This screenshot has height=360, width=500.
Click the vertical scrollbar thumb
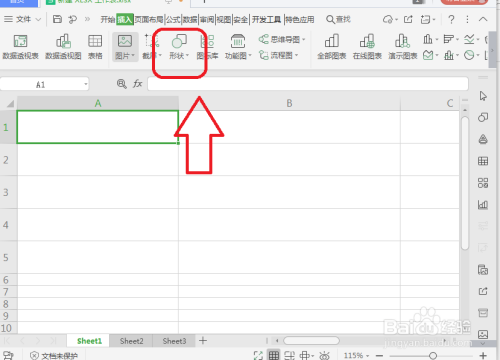[465, 183]
